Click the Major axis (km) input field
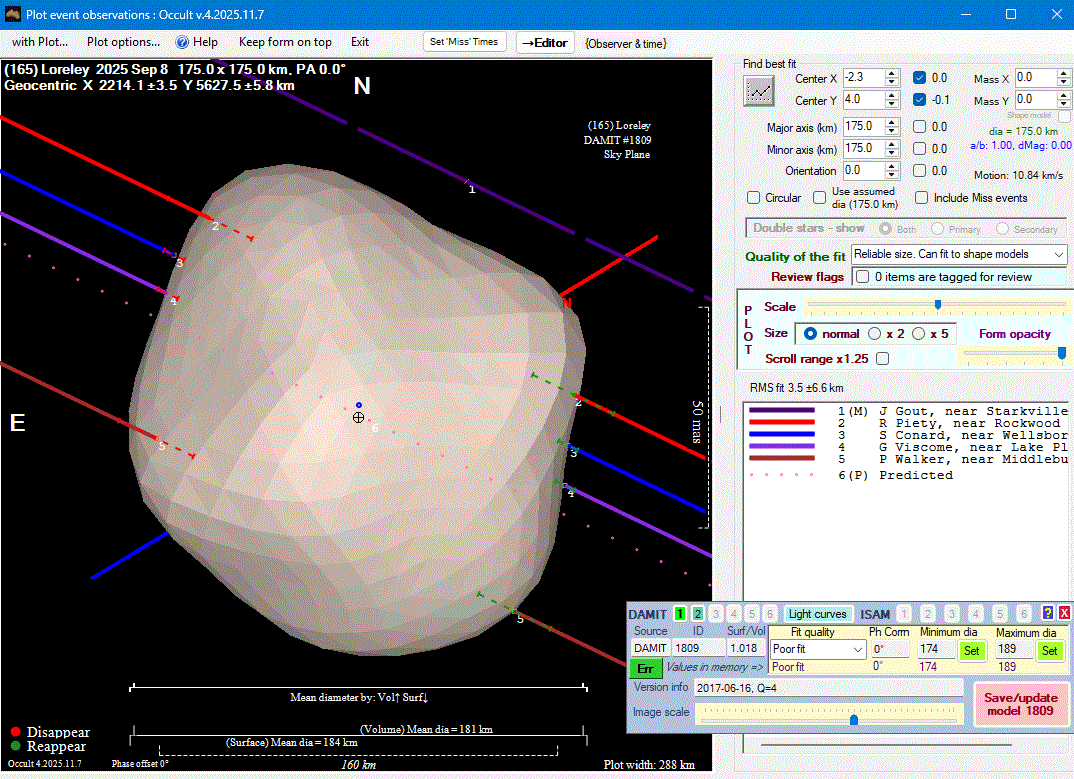This screenshot has height=779, width=1074. [863, 126]
